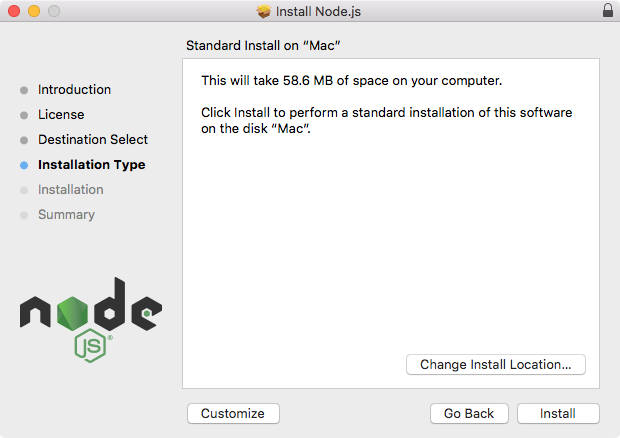
Task: Click the bullet beside Destination Select
Action: pyautogui.click(x=24, y=140)
